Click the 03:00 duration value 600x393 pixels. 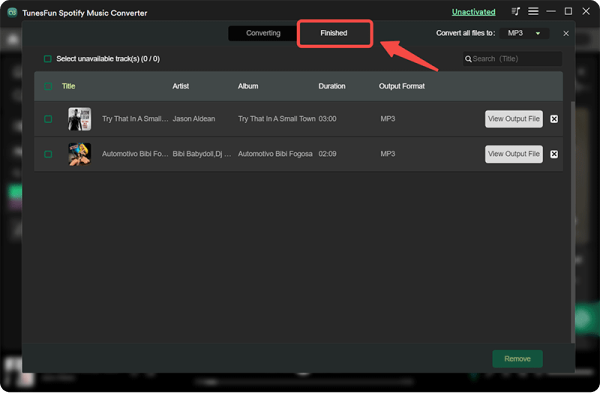(328, 119)
